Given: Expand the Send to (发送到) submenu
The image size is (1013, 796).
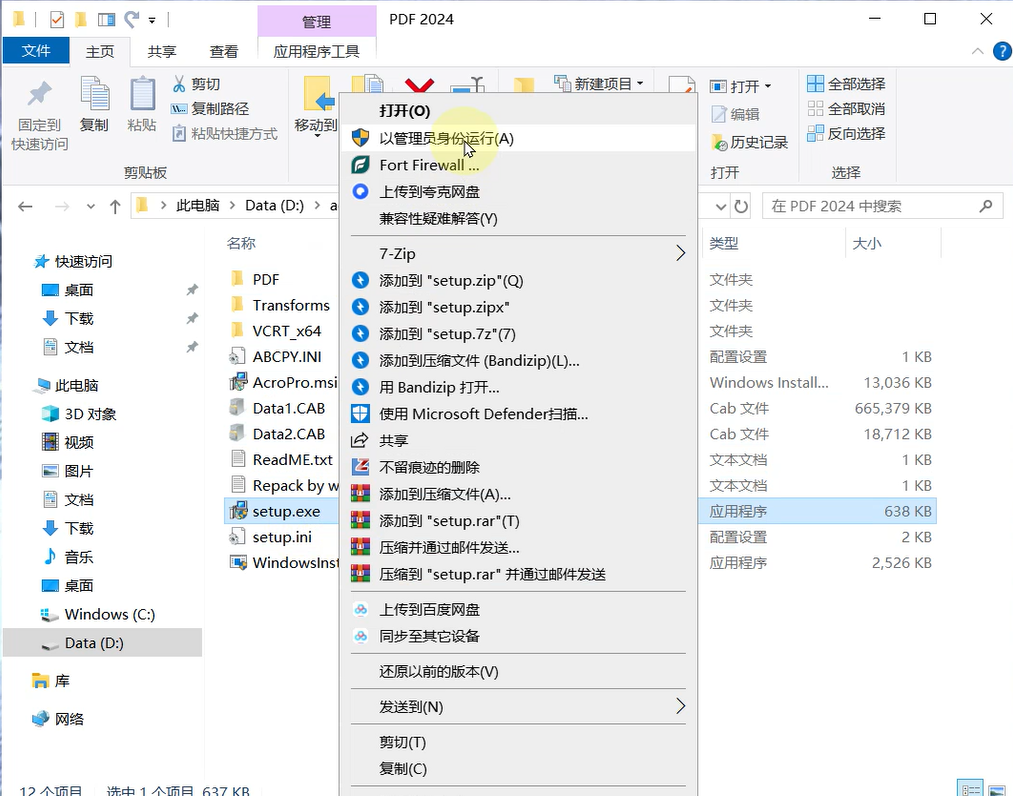Looking at the screenshot, I should [517, 706].
